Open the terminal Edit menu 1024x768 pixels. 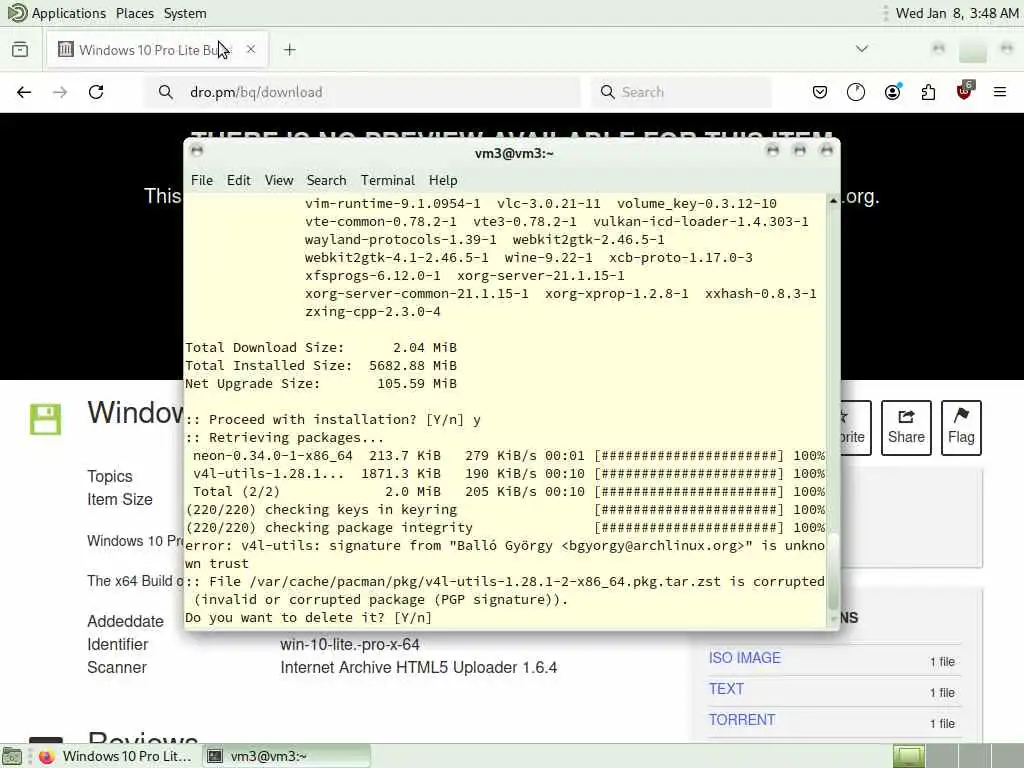[x=238, y=180]
